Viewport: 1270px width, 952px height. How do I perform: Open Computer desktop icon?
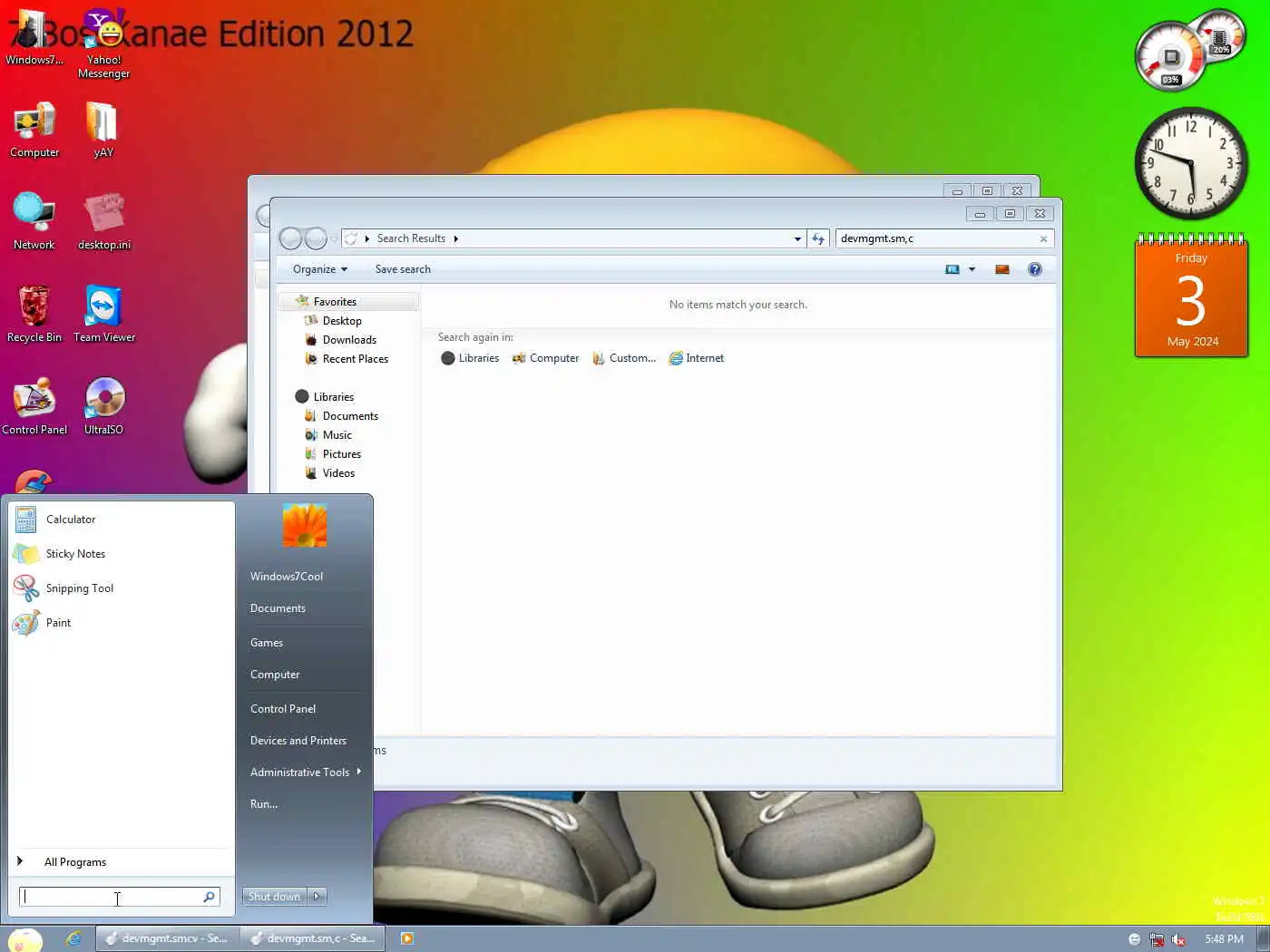click(34, 130)
